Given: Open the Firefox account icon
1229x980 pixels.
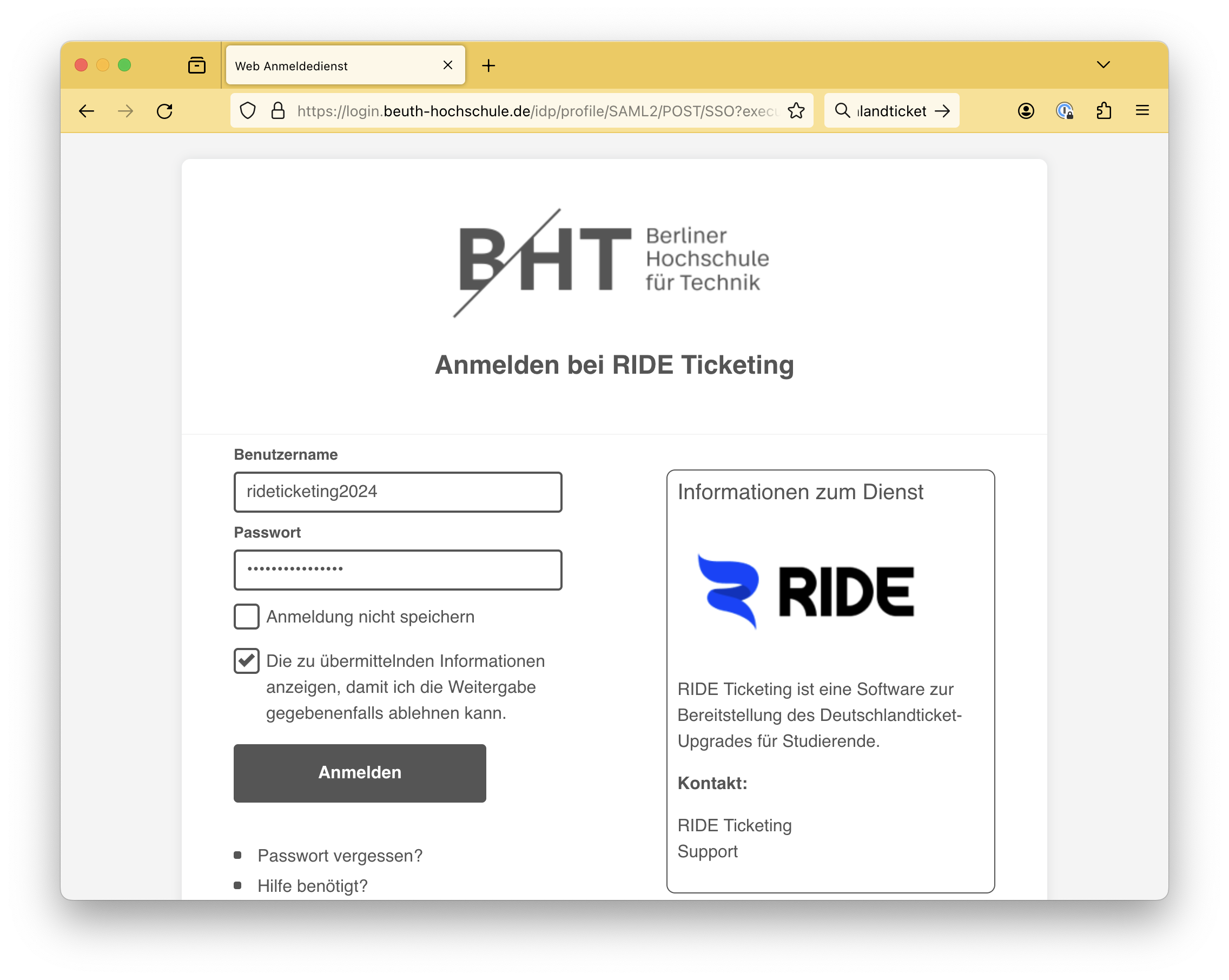Looking at the screenshot, I should 1026,110.
